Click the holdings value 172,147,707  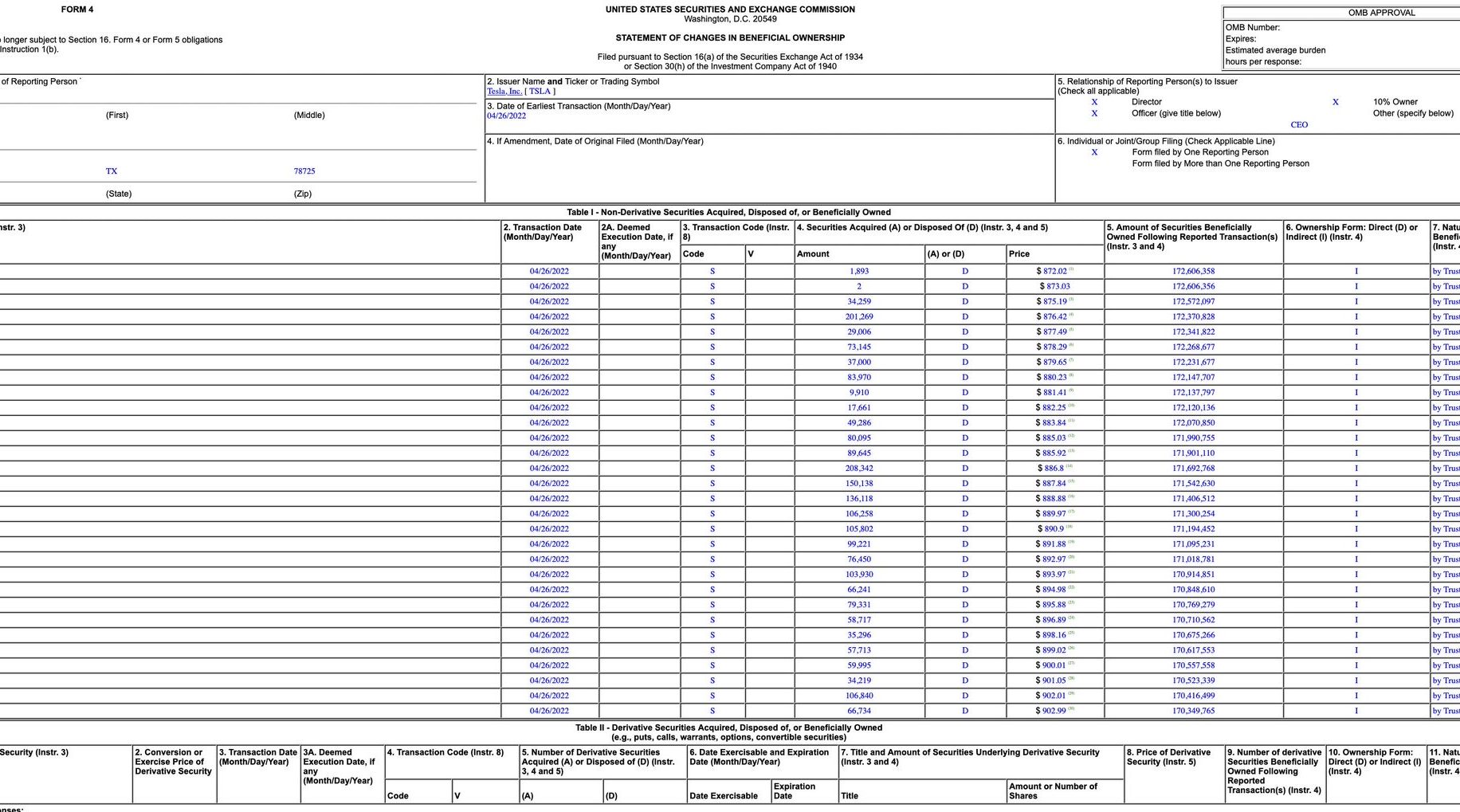tap(1194, 378)
